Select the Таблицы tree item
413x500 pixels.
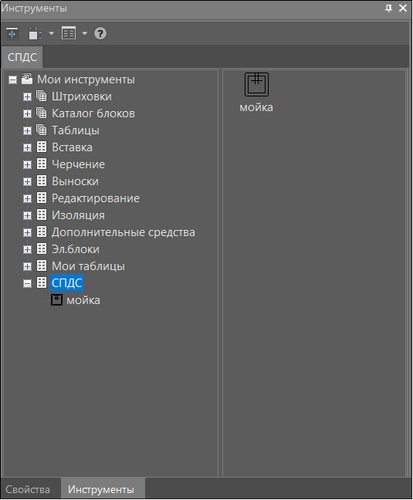coord(76,130)
